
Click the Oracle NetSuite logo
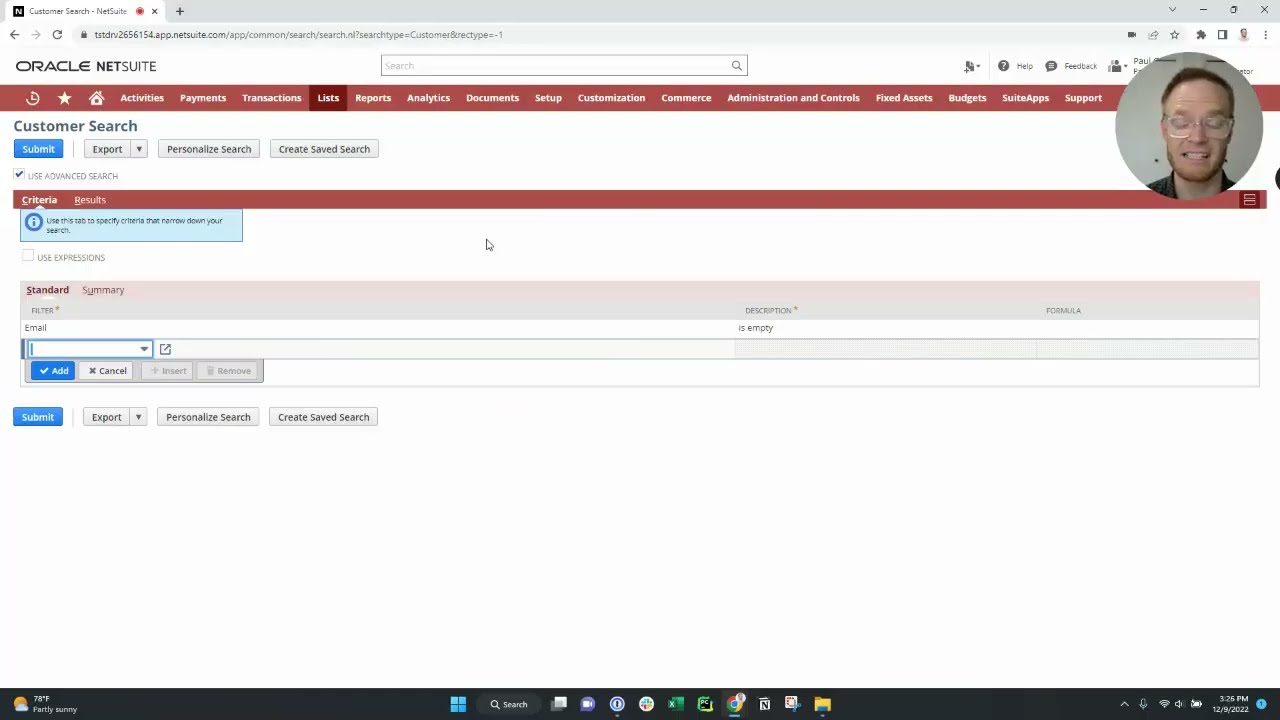point(86,66)
